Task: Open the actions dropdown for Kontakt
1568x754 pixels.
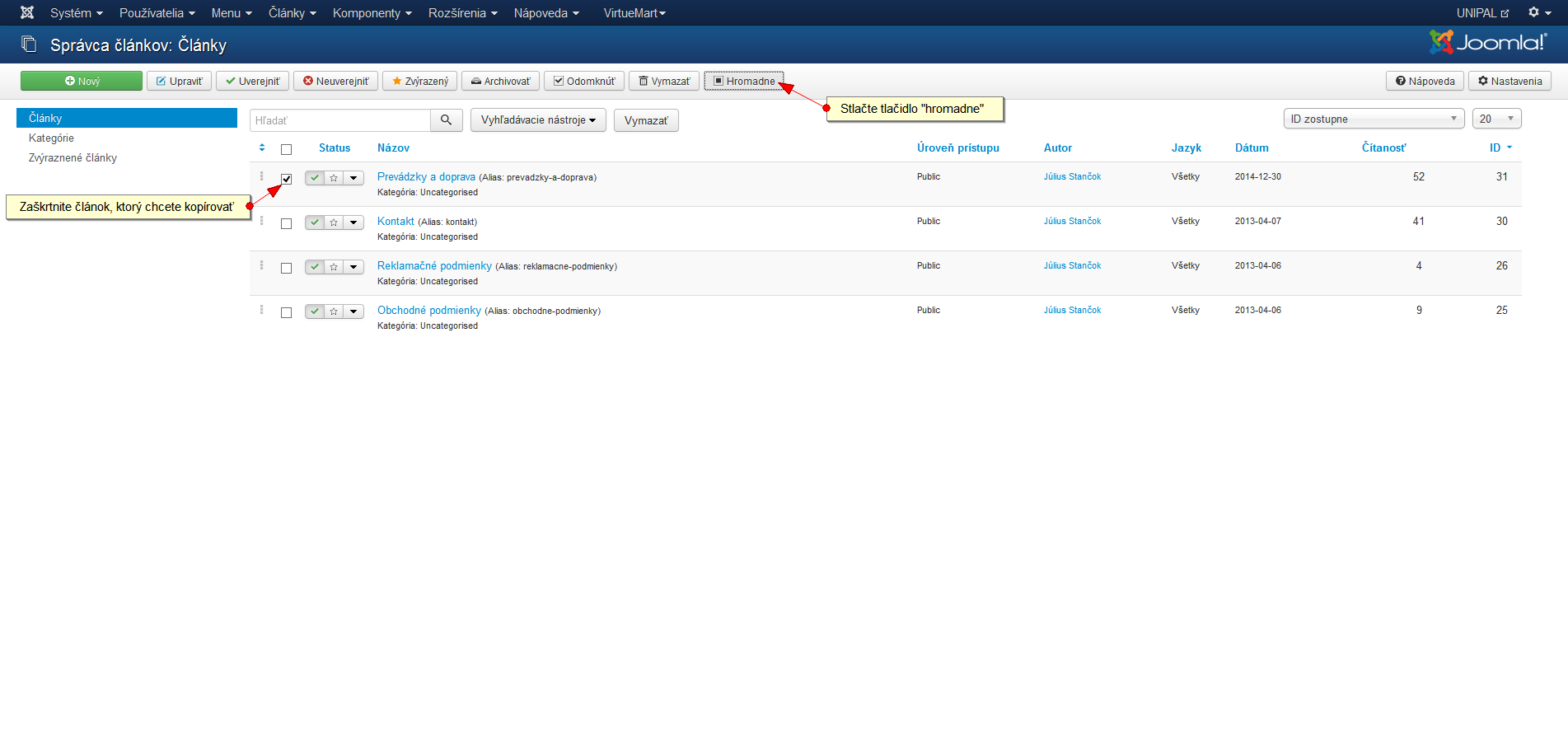Action: click(x=353, y=222)
